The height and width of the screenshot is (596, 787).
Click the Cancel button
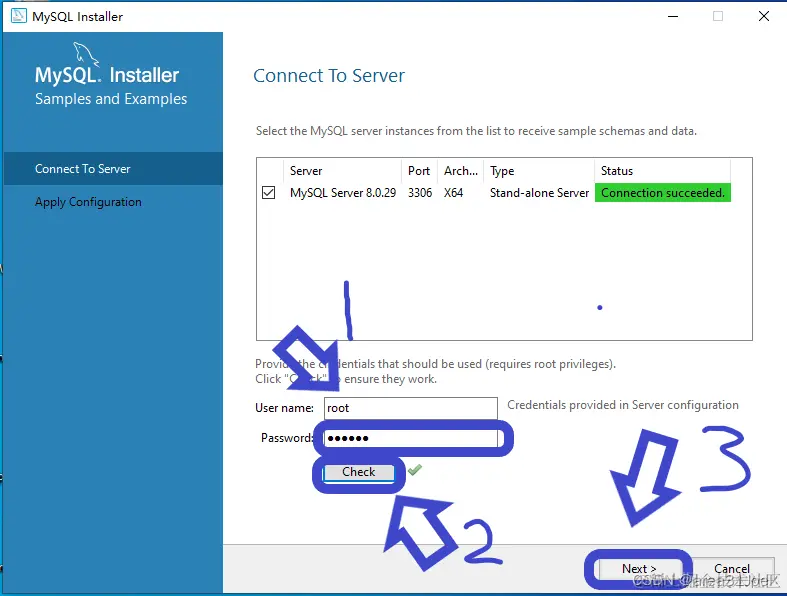pos(731,568)
